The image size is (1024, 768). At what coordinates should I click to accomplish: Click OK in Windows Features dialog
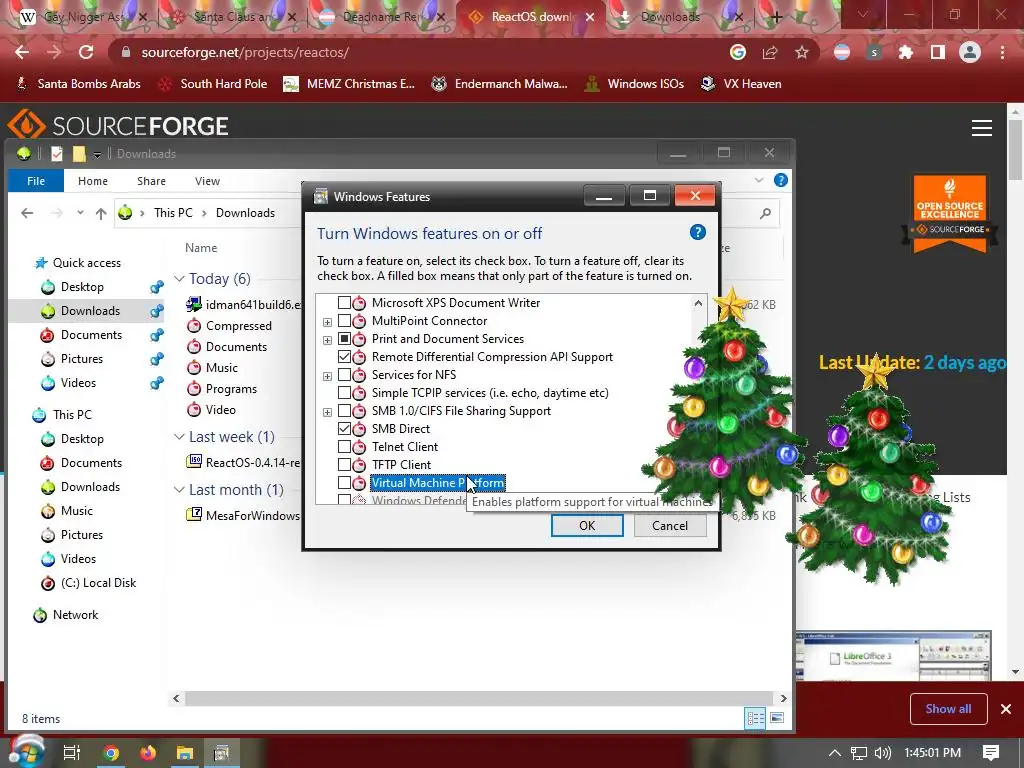click(x=587, y=526)
